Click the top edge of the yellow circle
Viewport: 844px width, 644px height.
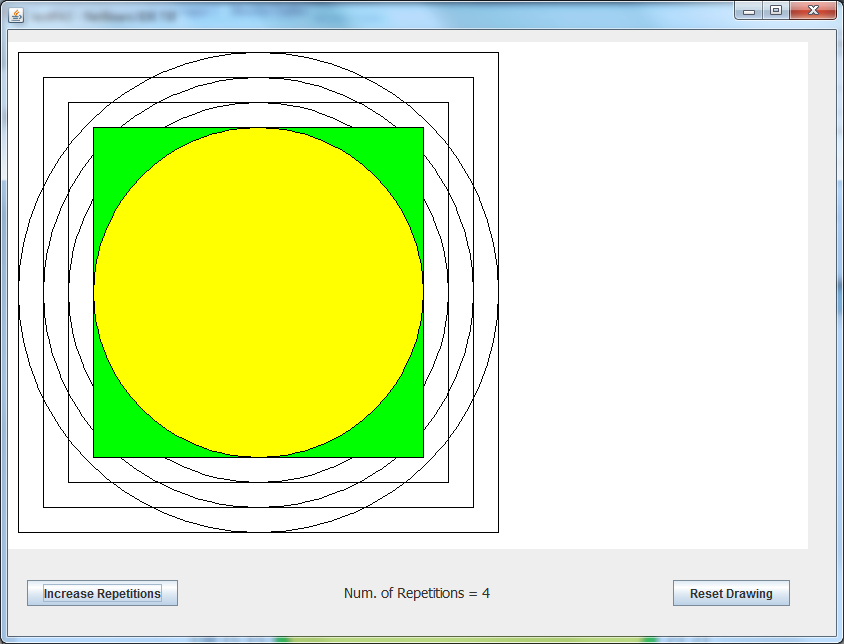pos(258,129)
